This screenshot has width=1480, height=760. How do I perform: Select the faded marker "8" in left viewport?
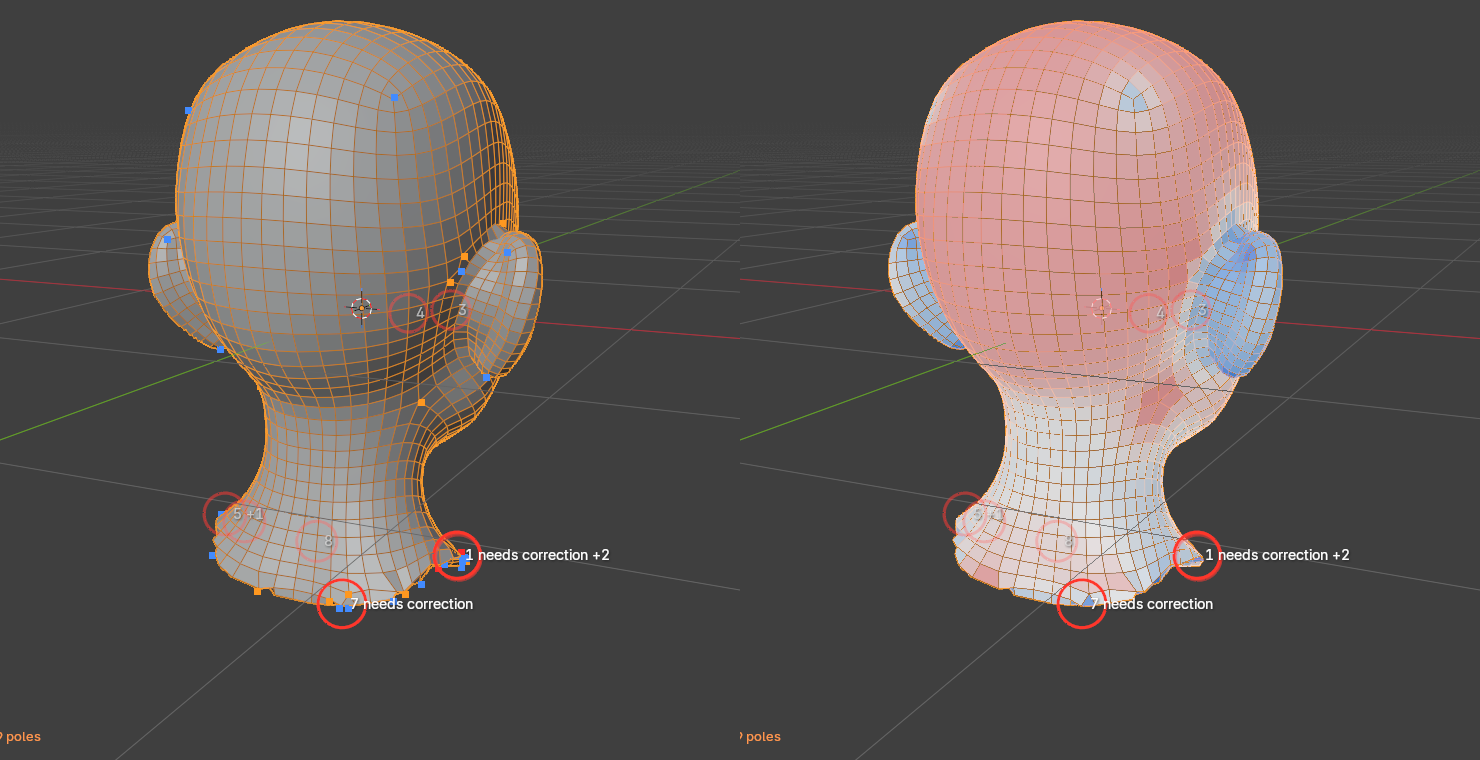point(318,541)
